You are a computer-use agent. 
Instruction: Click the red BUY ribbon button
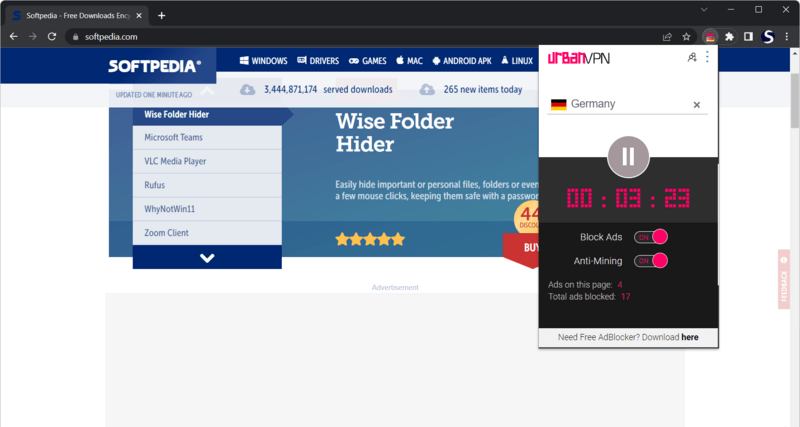522,249
